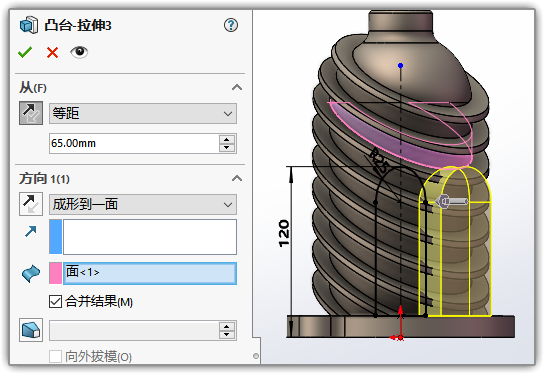Click the draft angle down spinner arrow

(x=227, y=335)
